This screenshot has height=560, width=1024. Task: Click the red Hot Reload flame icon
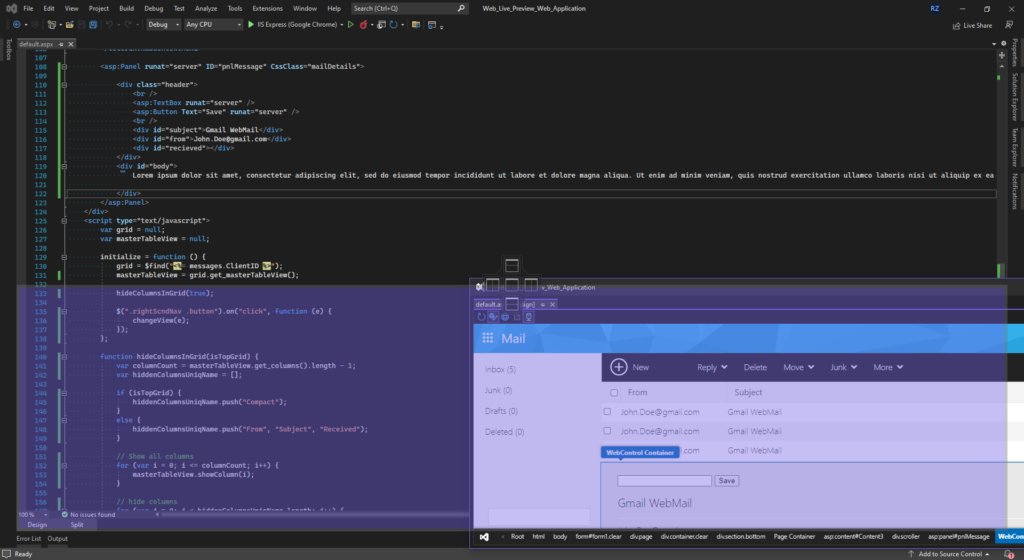point(363,25)
